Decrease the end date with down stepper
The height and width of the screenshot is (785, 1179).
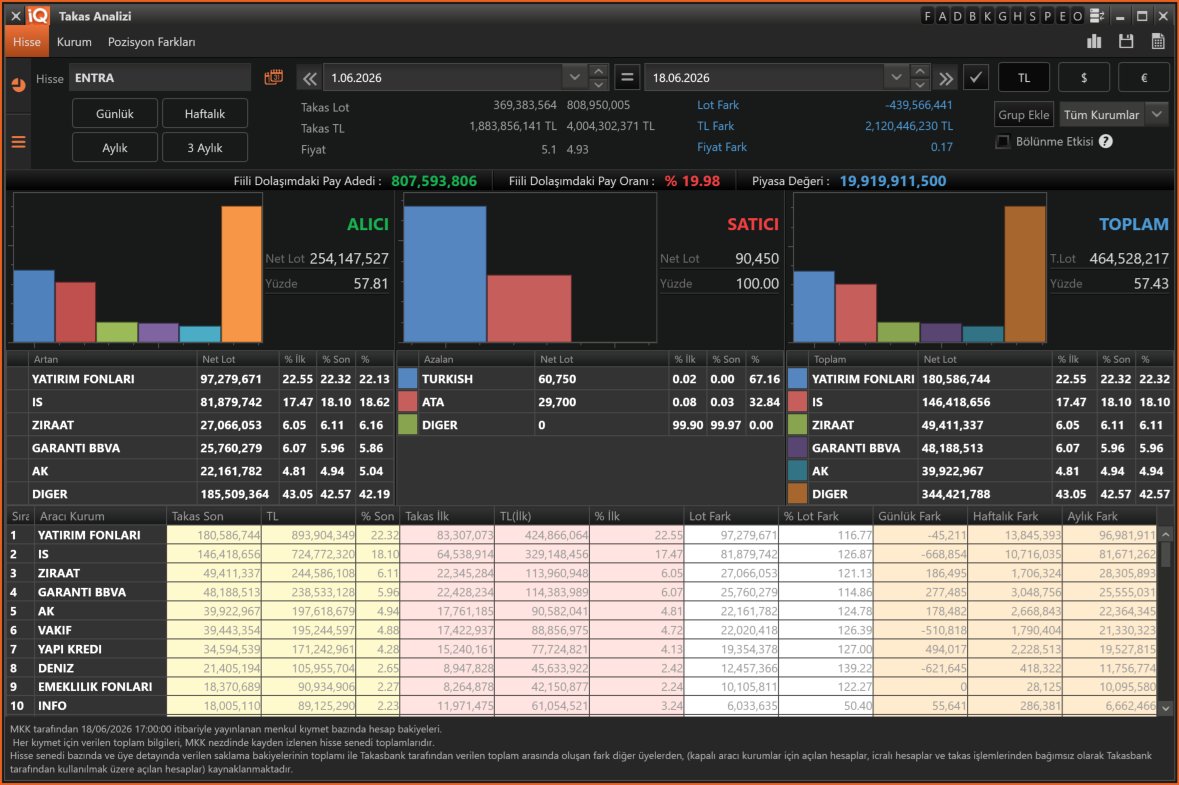920,84
